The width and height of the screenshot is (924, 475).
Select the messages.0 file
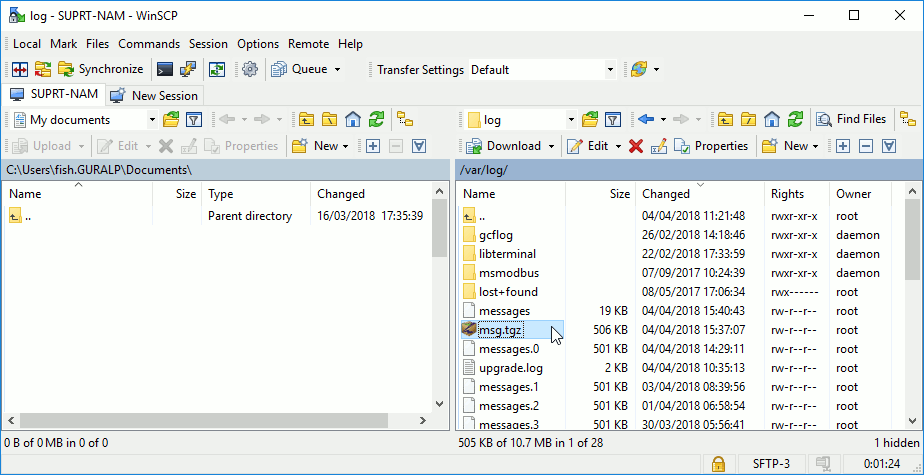pyautogui.click(x=509, y=349)
